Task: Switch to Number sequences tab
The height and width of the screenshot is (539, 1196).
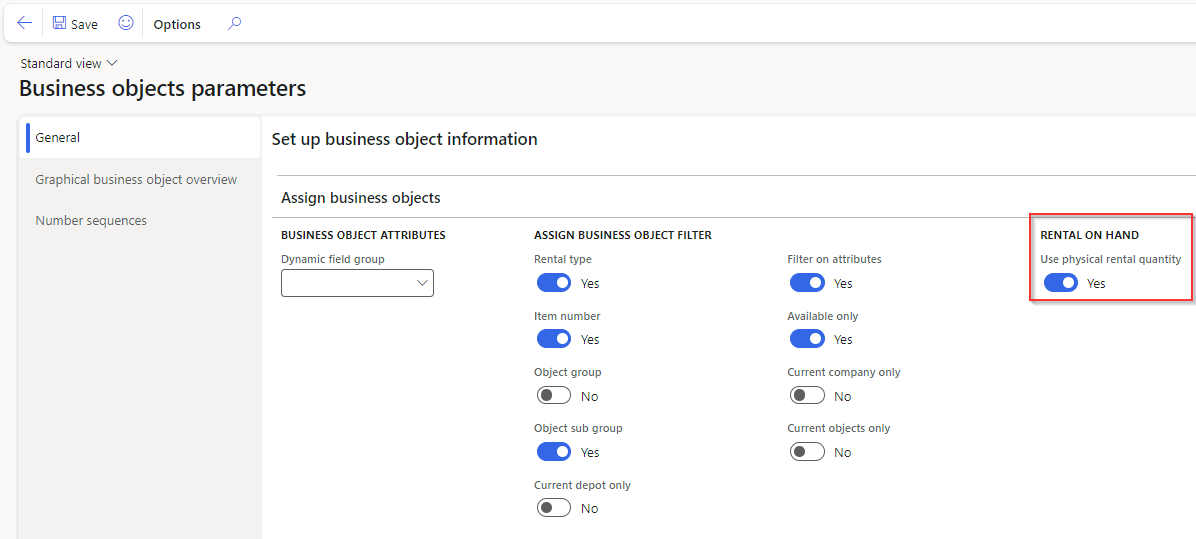Action: pos(91,220)
